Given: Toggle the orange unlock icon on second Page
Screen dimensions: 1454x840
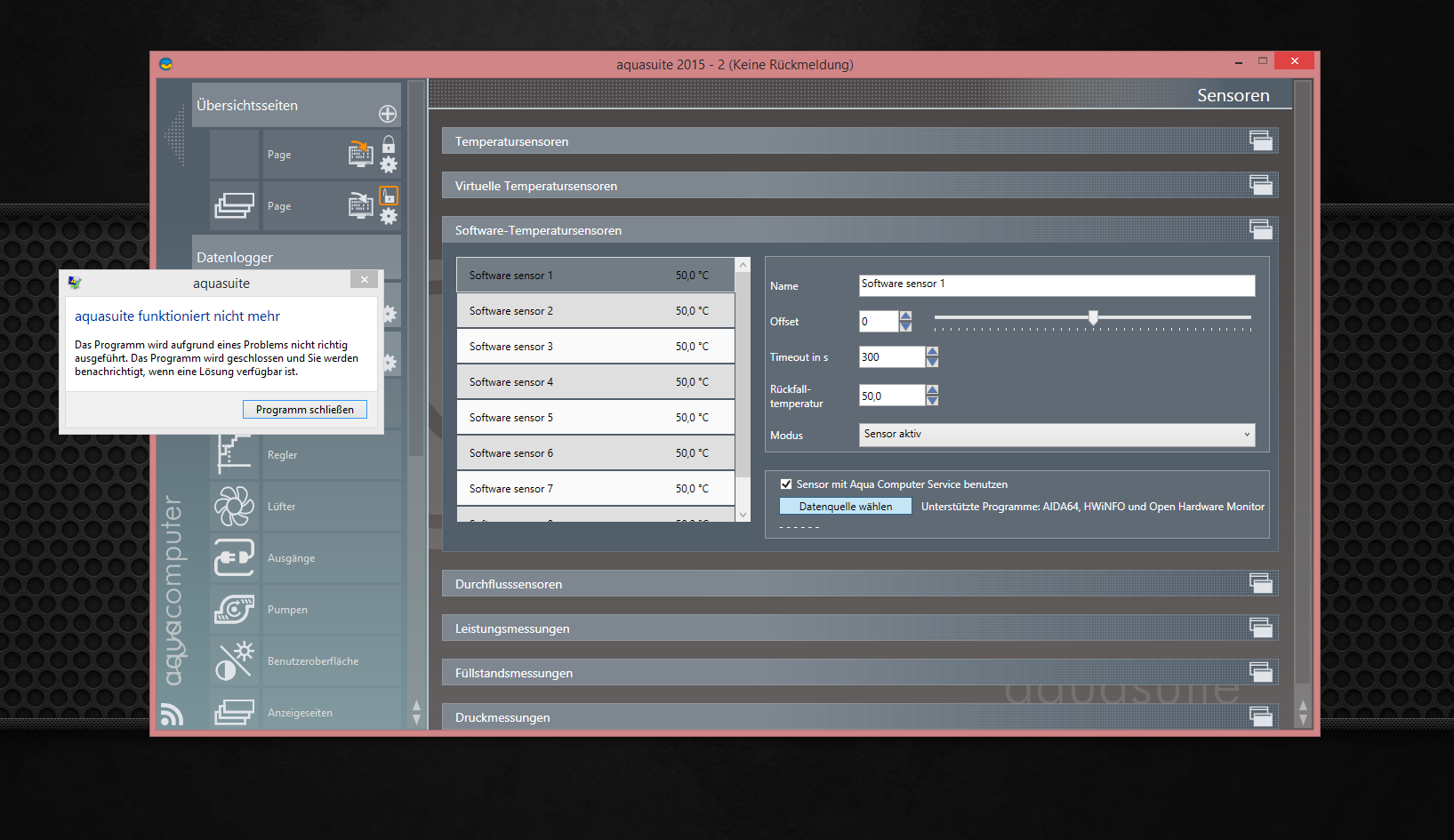Looking at the screenshot, I should [x=389, y=196].
